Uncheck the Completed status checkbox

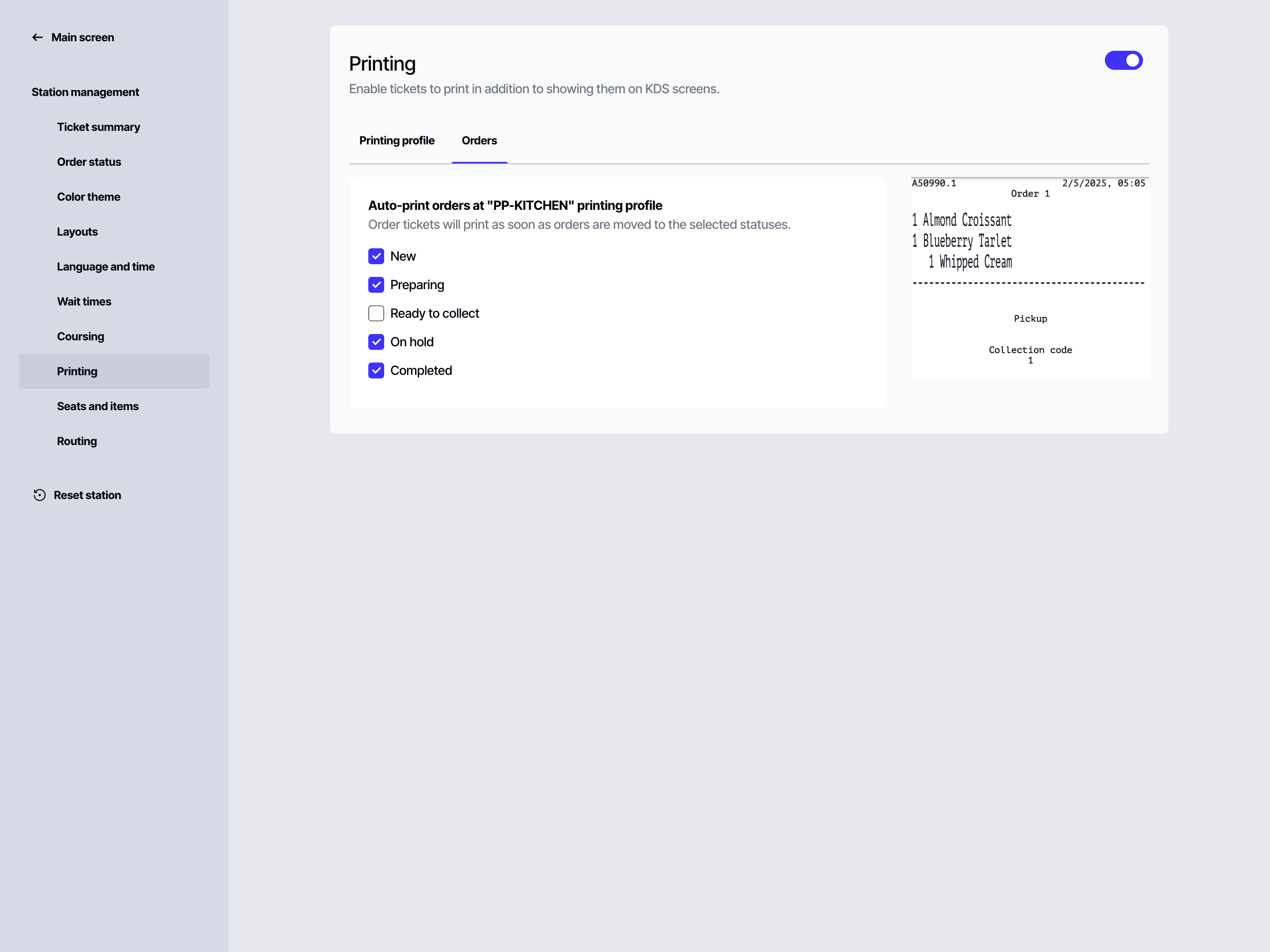pos(376,370)
